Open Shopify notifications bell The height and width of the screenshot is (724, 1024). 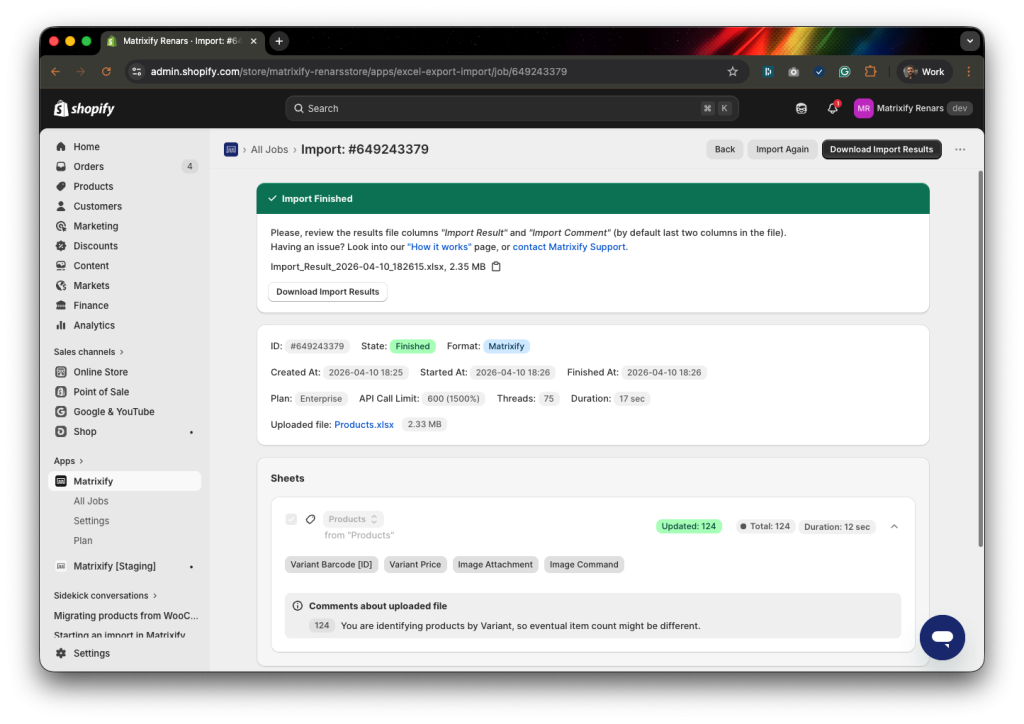(832, 107)
